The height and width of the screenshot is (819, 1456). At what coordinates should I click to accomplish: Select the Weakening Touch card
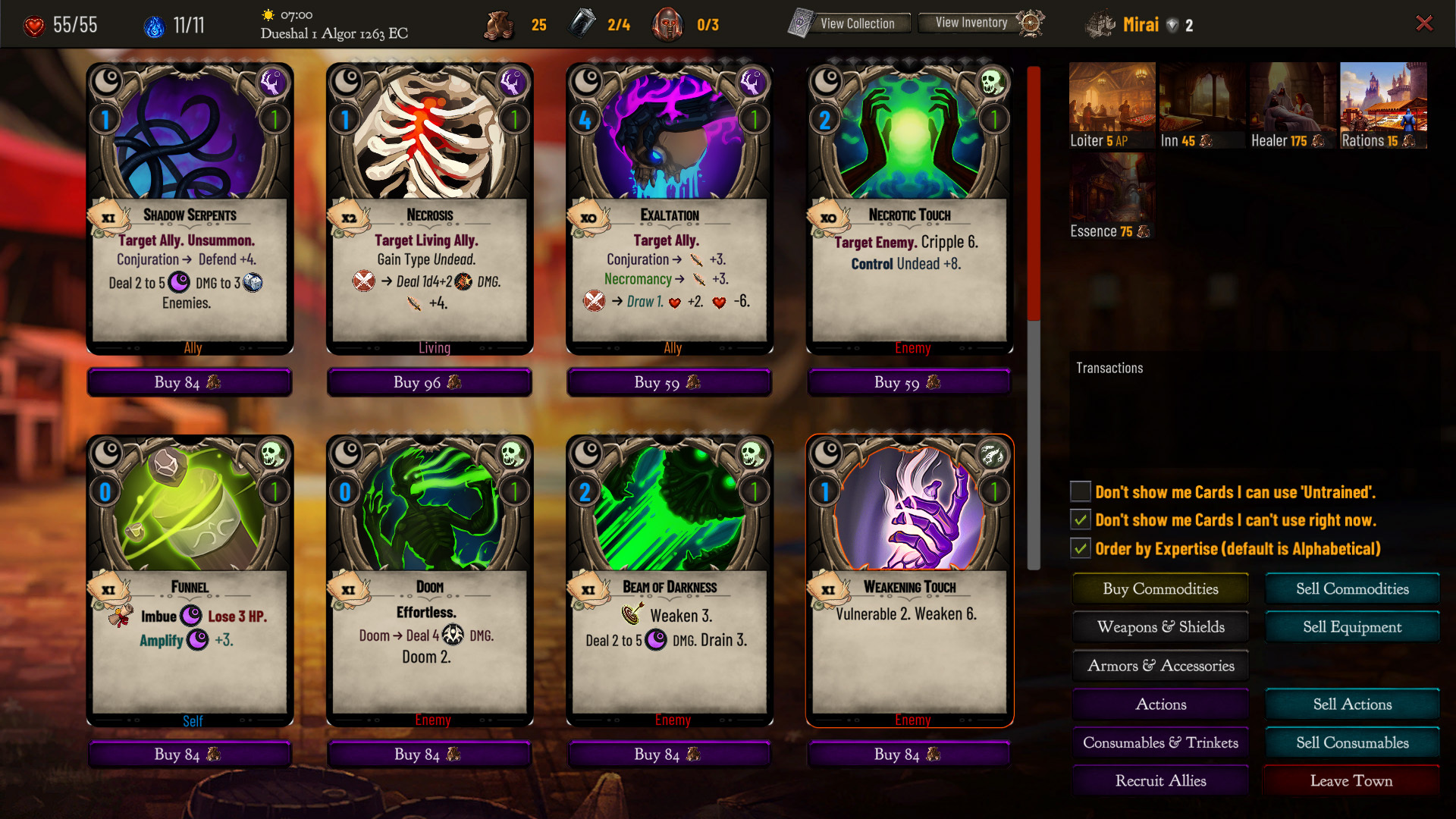909,581
